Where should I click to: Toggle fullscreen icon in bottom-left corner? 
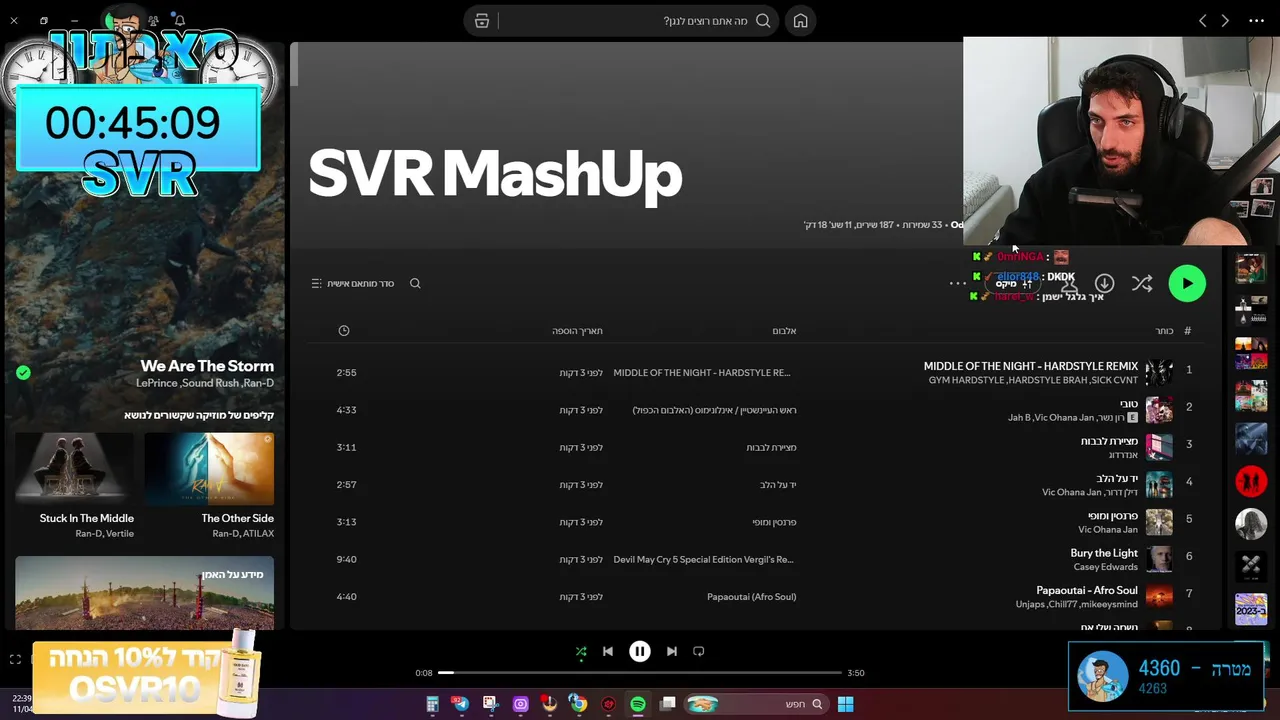[15, 659]
